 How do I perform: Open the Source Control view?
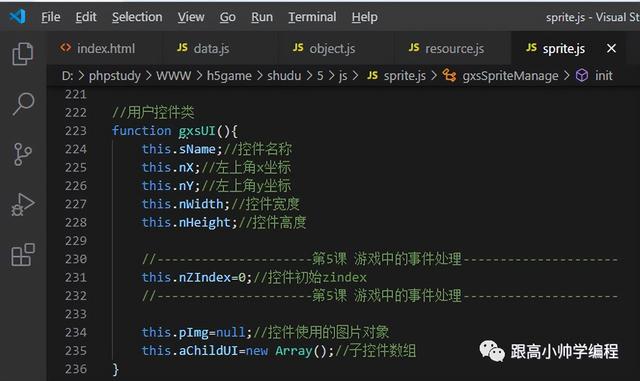(23, 154)
